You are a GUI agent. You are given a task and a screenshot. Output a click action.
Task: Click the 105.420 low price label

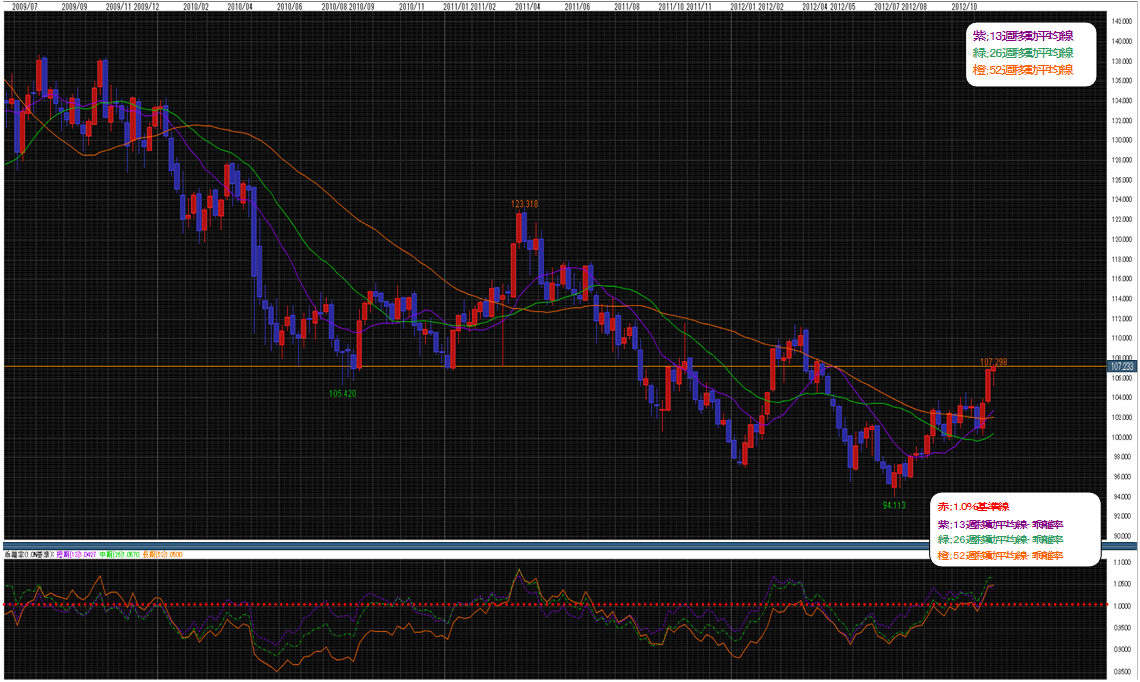point(343,394)
